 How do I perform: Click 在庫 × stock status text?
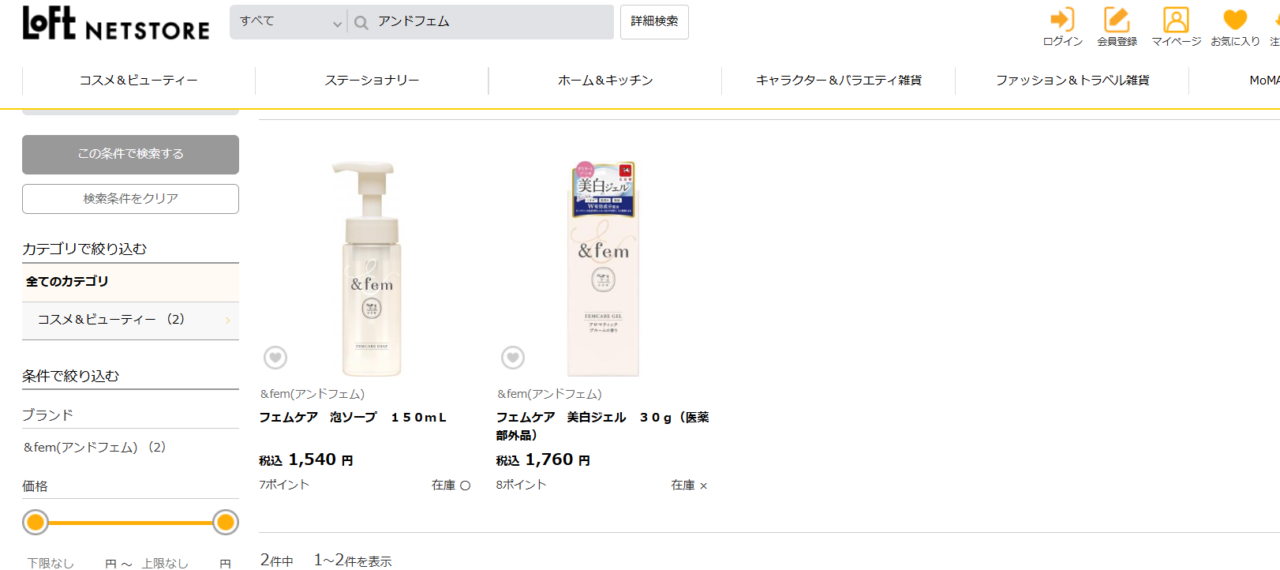tap(689, 485)
